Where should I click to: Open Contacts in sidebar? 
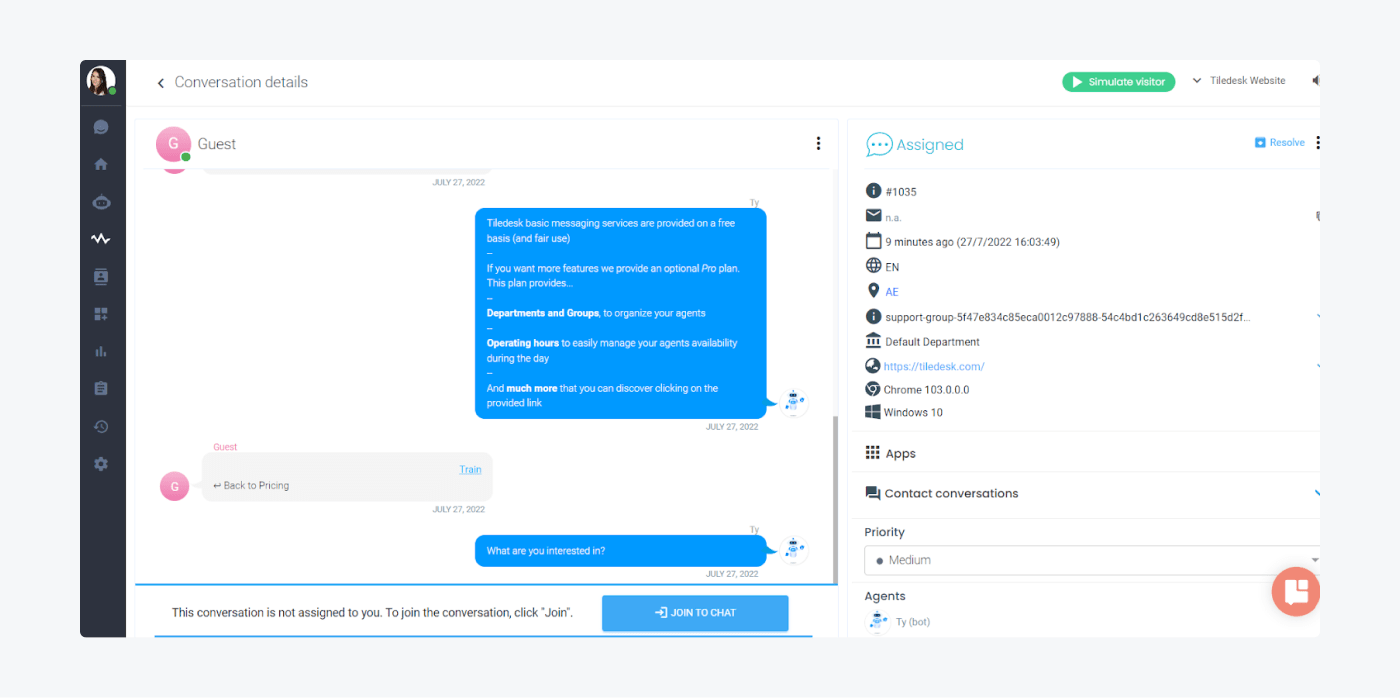[x=101, y=276]
